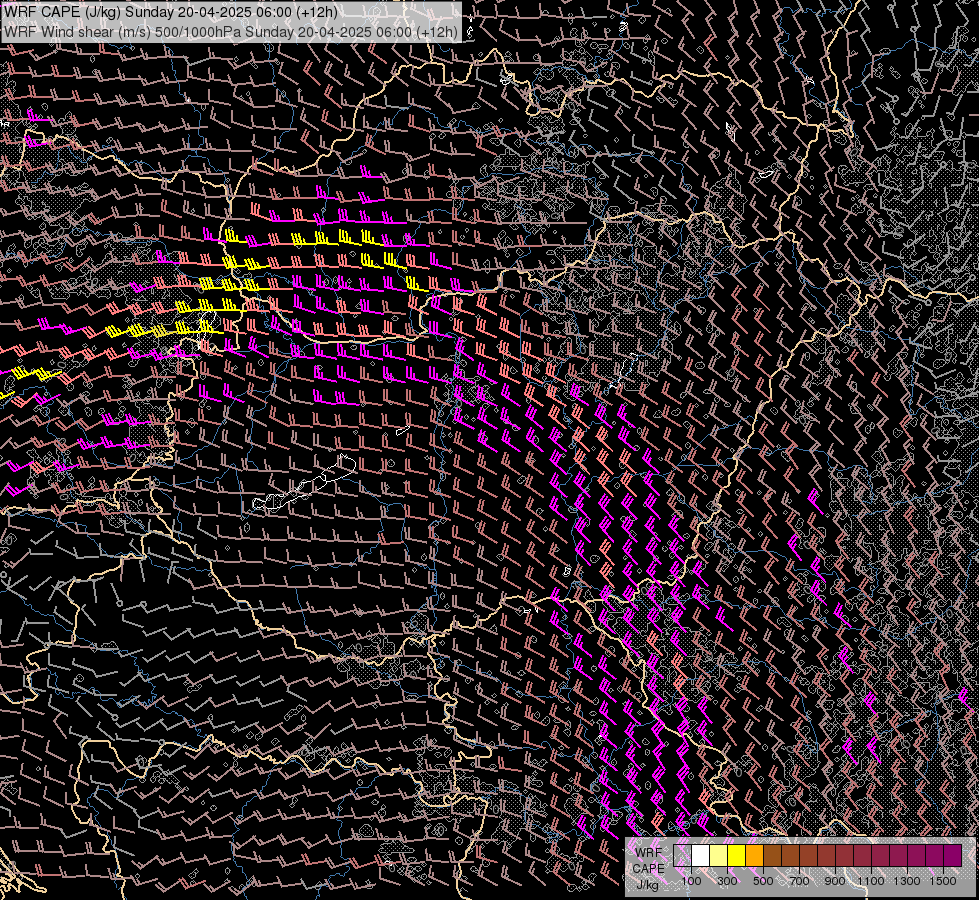
Task: Click the 1300 legend value
Action: 907,881
